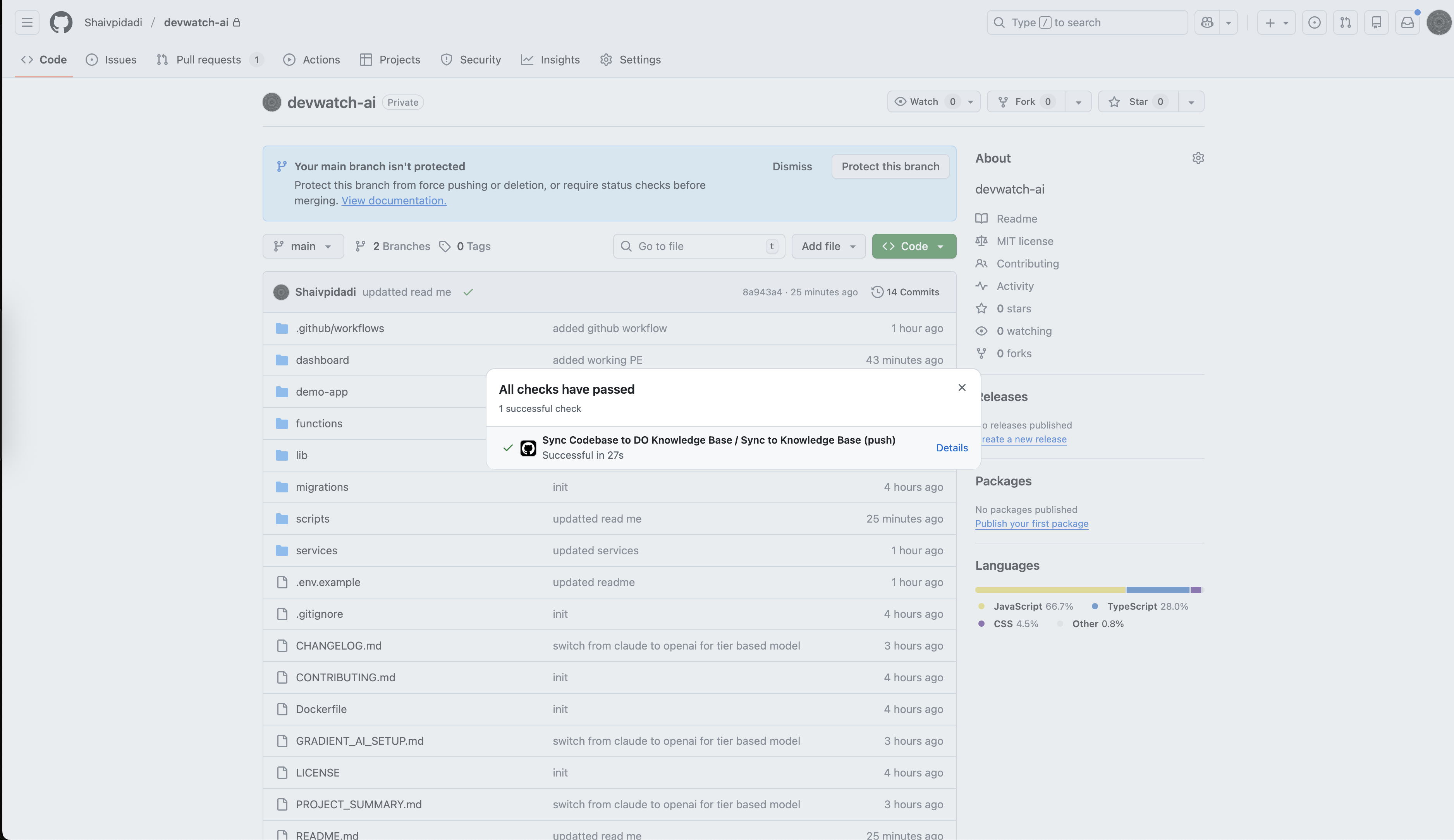Image resolution: width=1454 pixels, height=840 pixels.
Task: Click the GitHub Octocat home logo
Action: pos(60,22)
